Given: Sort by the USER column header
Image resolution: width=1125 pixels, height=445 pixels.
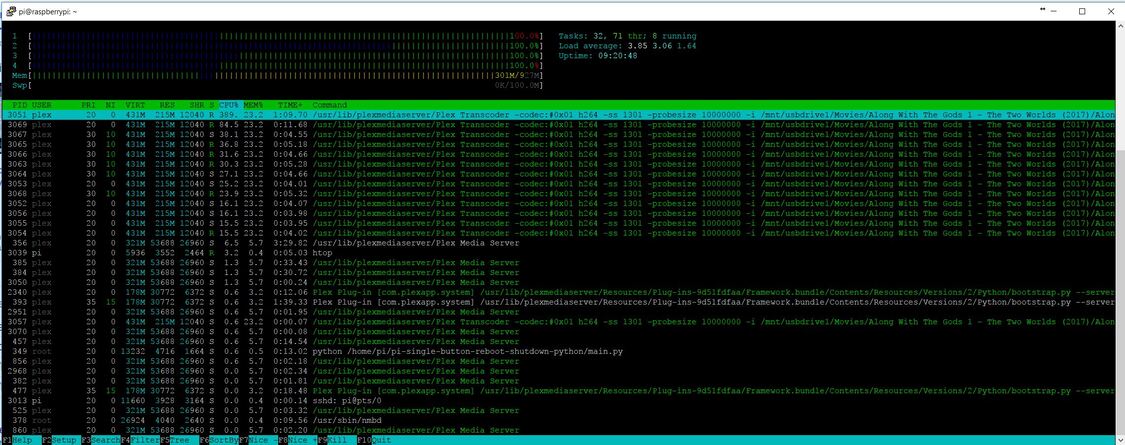Looking at the screenshot, I should pos(42,105).
